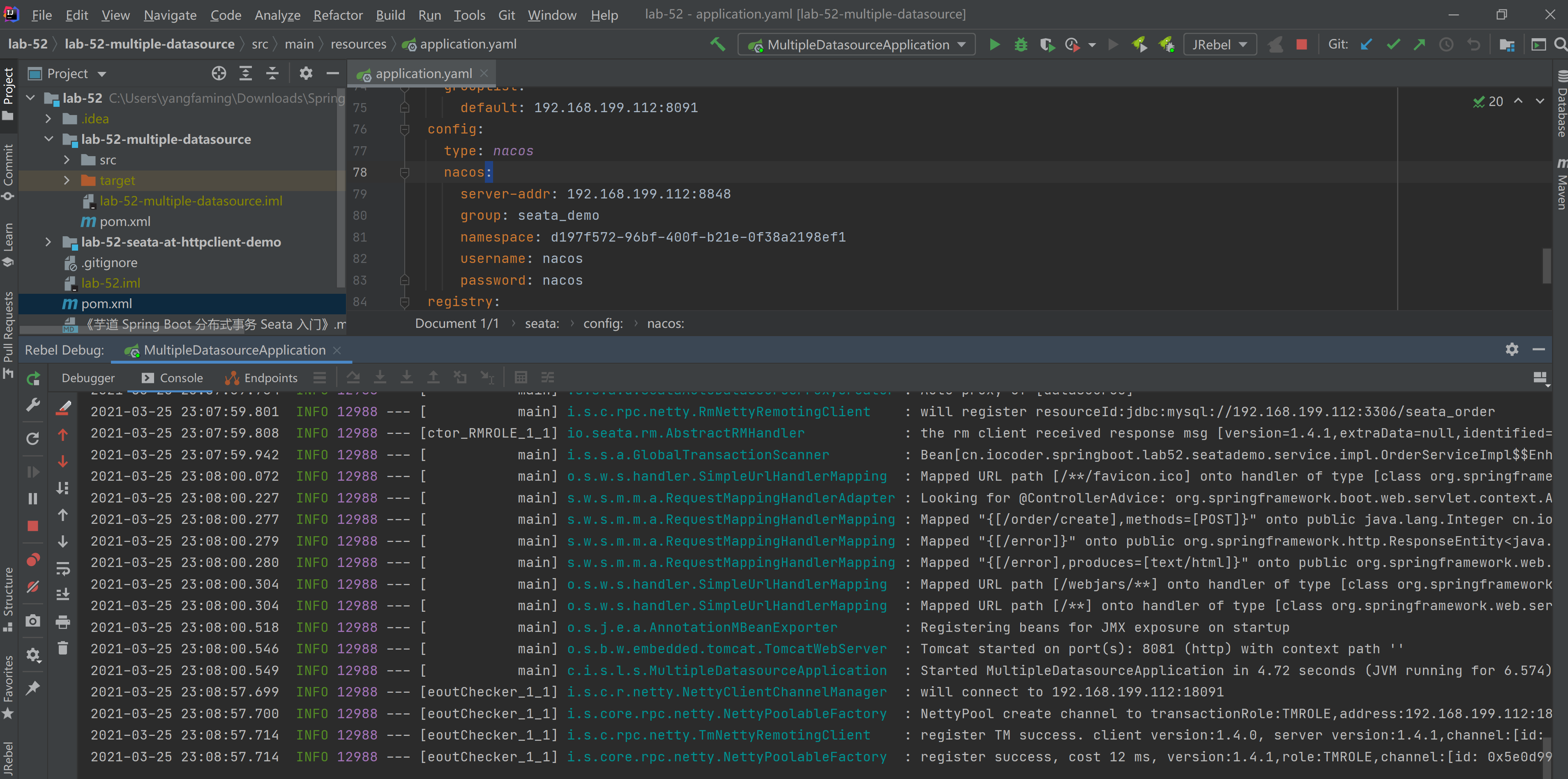The width and height of the screenshot is (1568, 779).
Task: Toggle Pin Tab pushpin icon
Action: (x=33, y=688)
